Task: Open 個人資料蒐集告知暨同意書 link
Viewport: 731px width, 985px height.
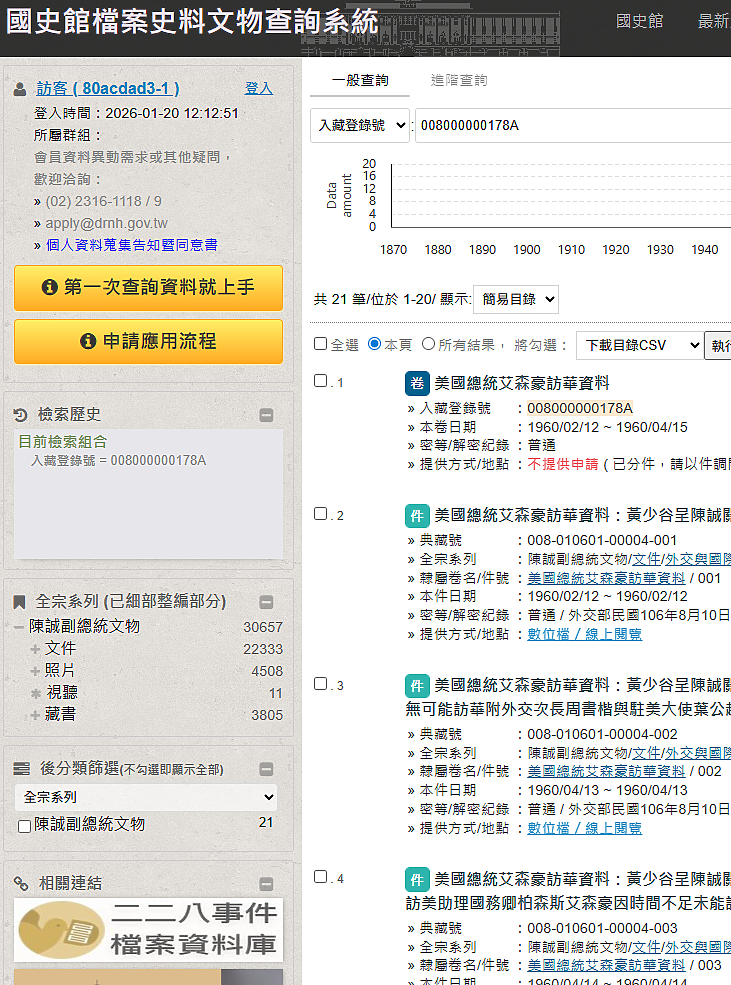Action: pyautogui.click(x=132, y=245)
